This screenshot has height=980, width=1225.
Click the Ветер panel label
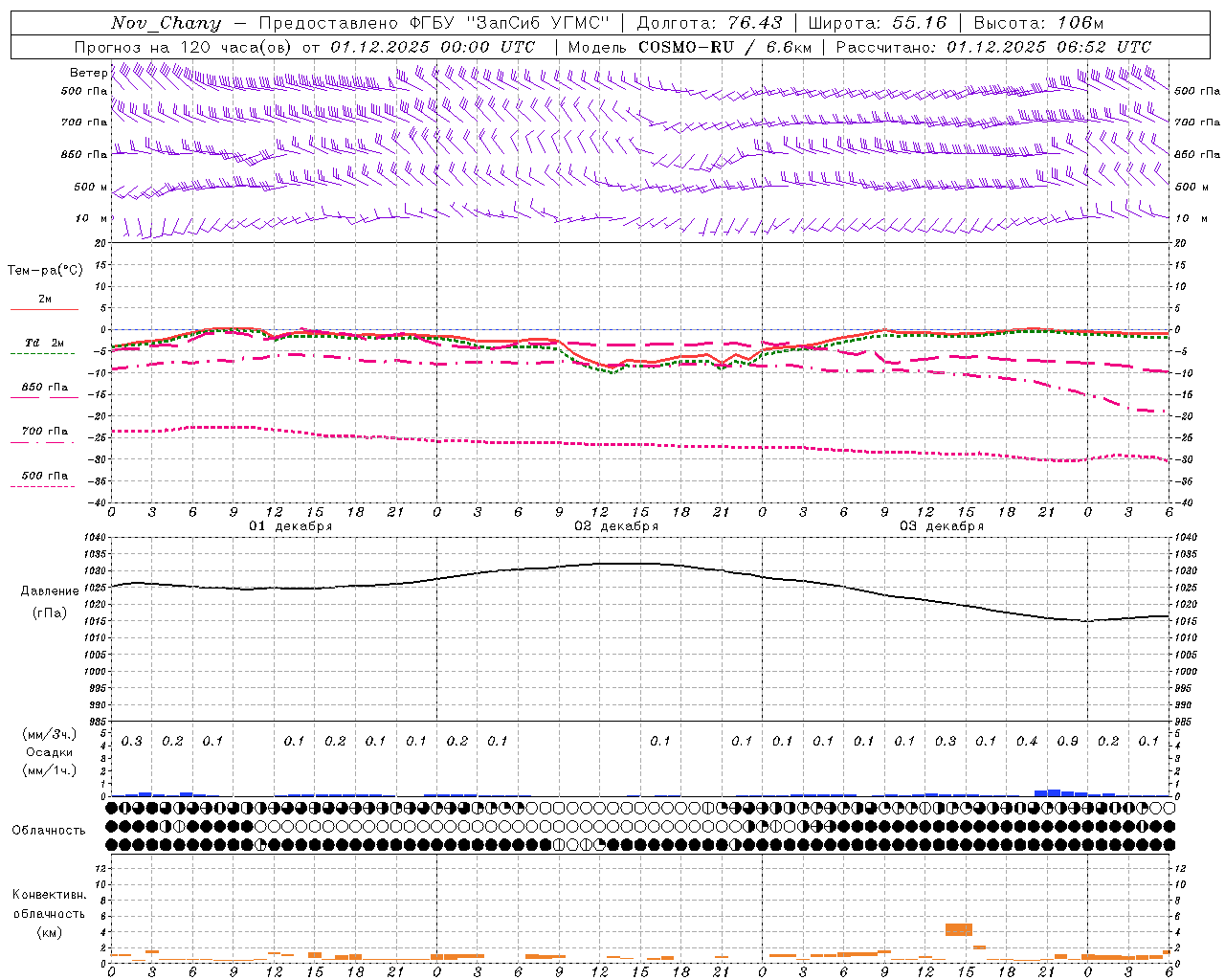click(88, 73)
